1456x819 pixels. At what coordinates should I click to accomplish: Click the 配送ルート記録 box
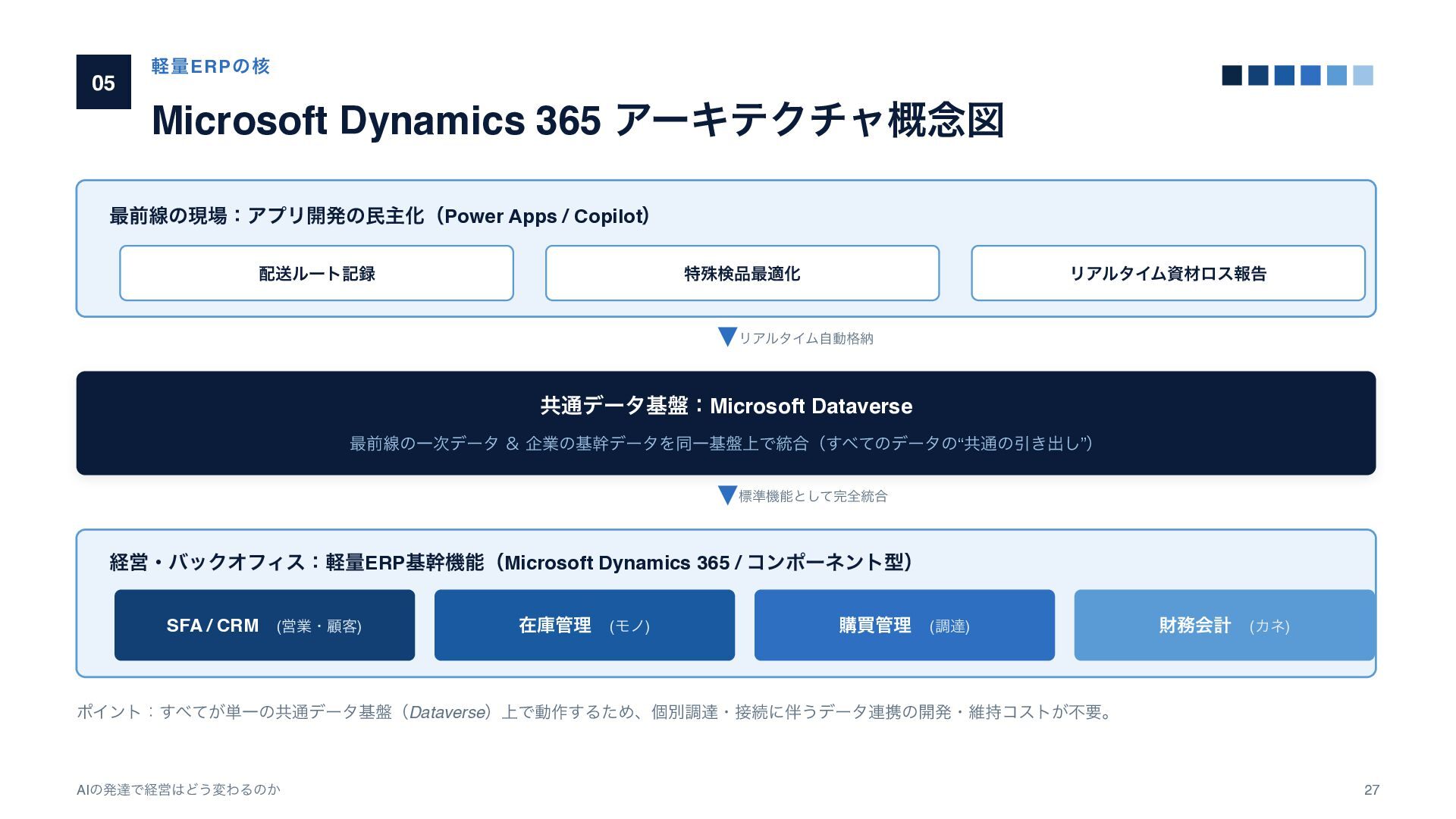316,273
